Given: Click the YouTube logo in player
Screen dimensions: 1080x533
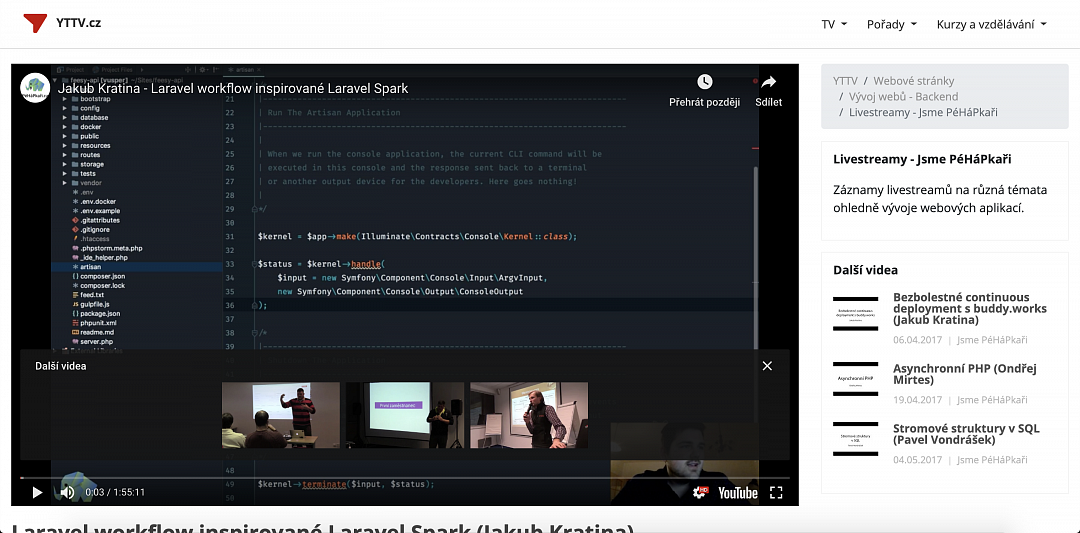Looking at the screenshot, I should pyautogui.click(x=738, y=493).
